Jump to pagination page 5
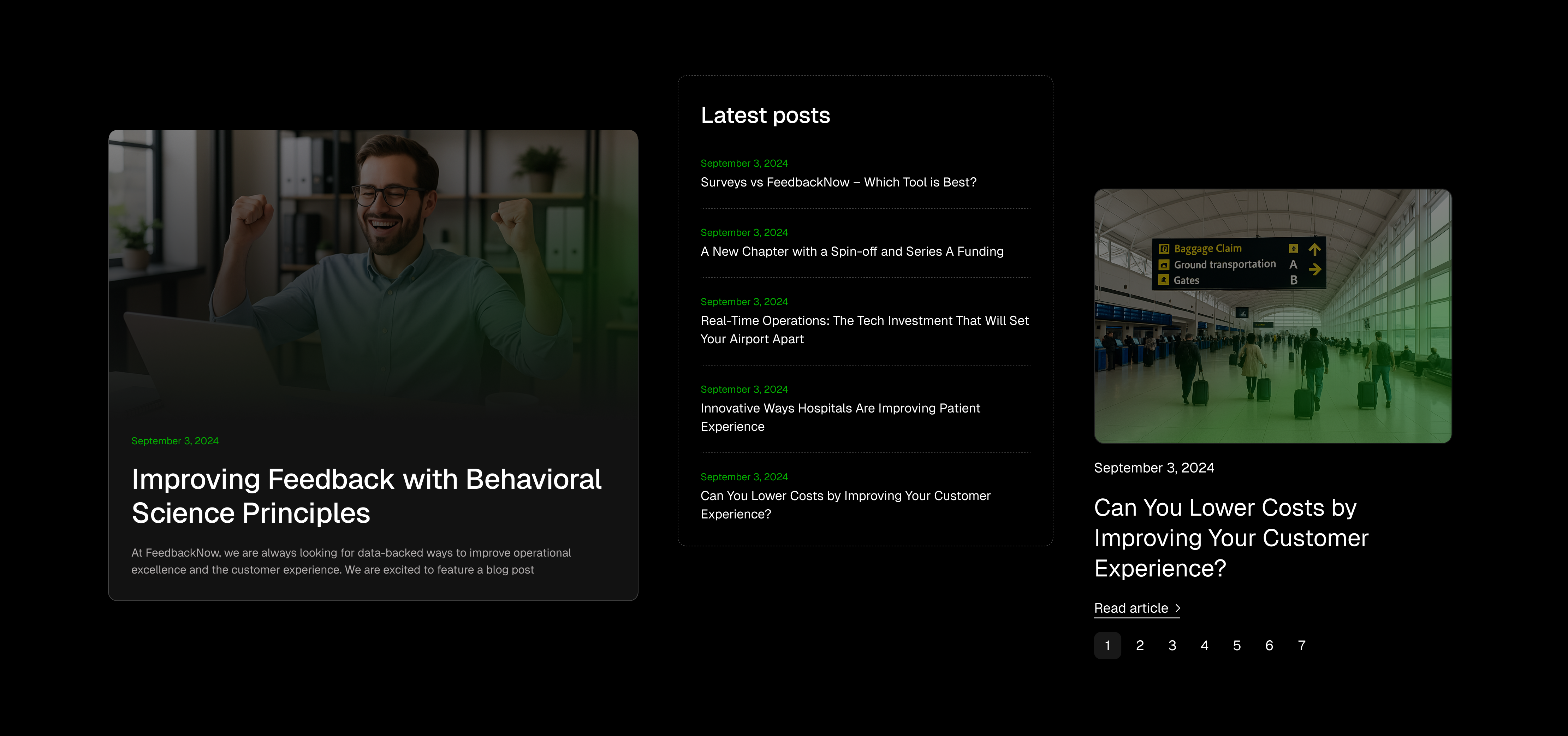Image resolution: width=1568 pixels, height=736 pixels. tap(1236, 645)
